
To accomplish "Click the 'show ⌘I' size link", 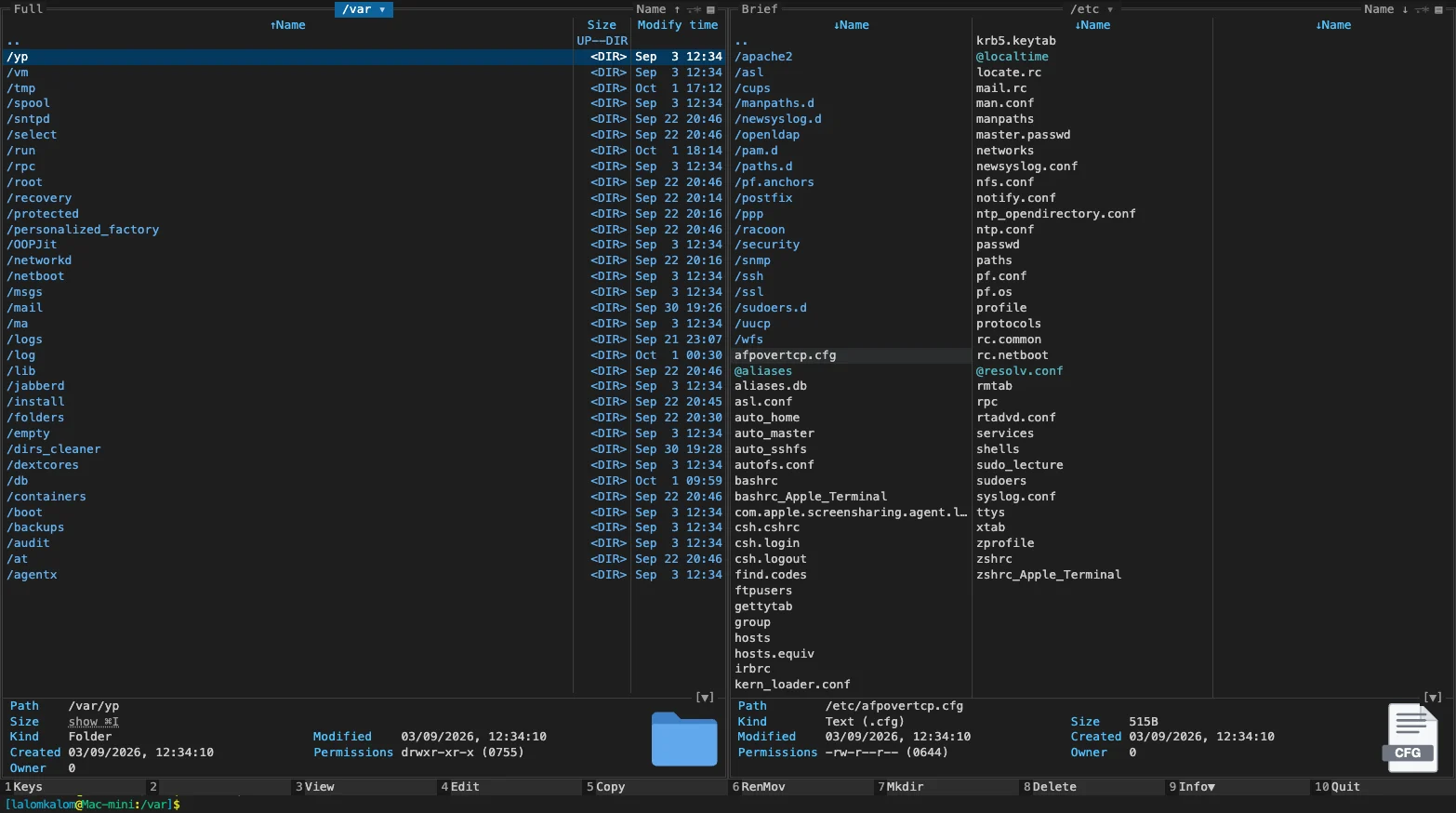I will [x=93, y=722].
